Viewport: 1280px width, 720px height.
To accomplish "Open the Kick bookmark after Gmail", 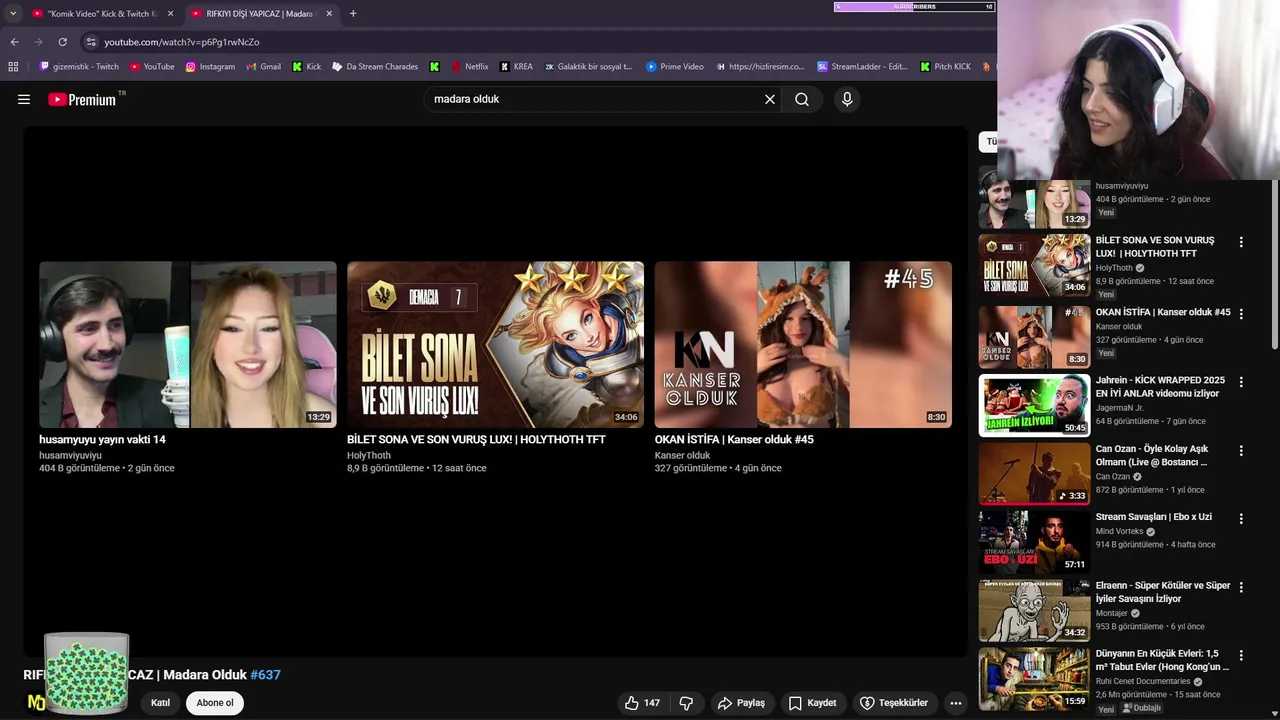I will [307, 67].
